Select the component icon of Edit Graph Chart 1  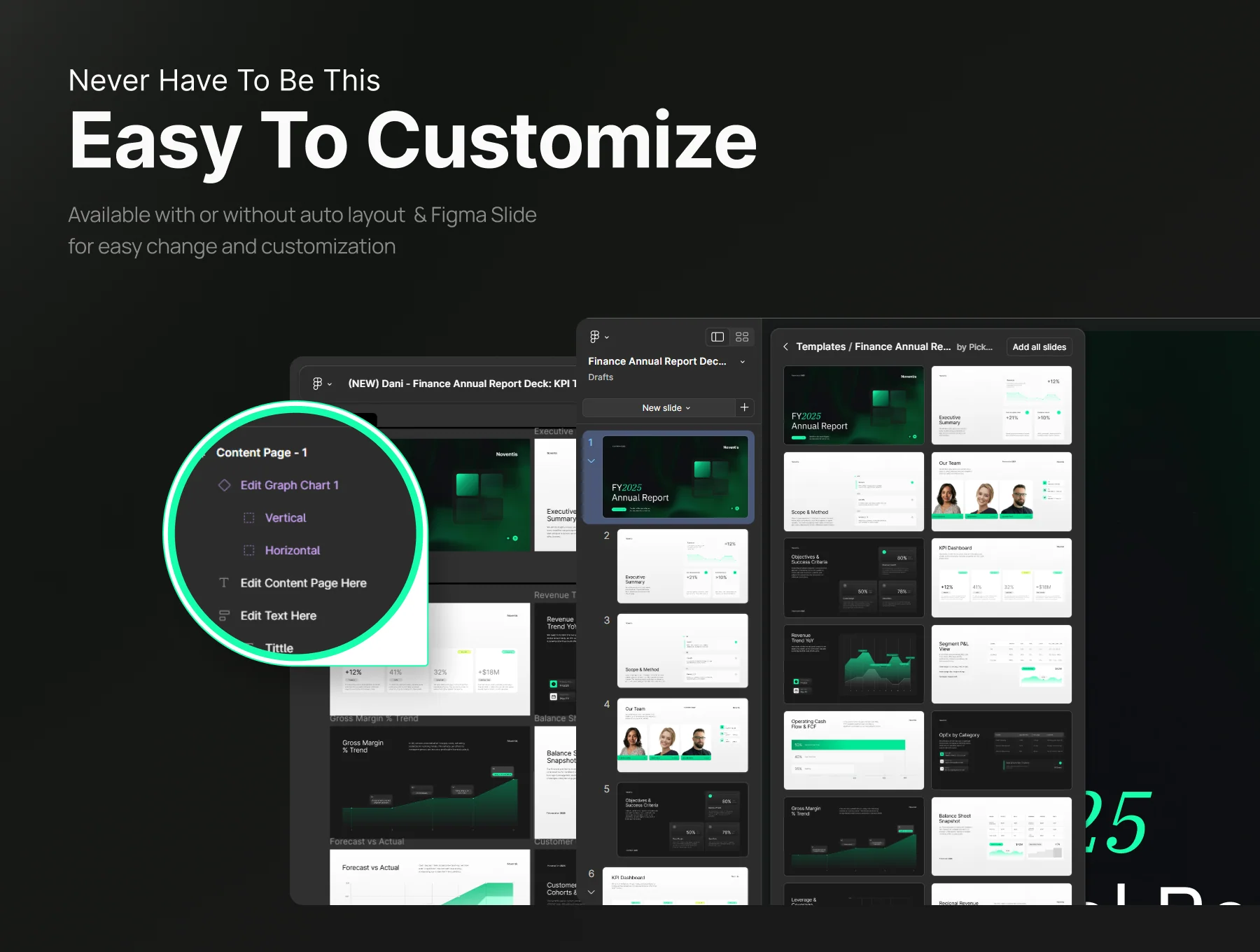tap(224, 485)
